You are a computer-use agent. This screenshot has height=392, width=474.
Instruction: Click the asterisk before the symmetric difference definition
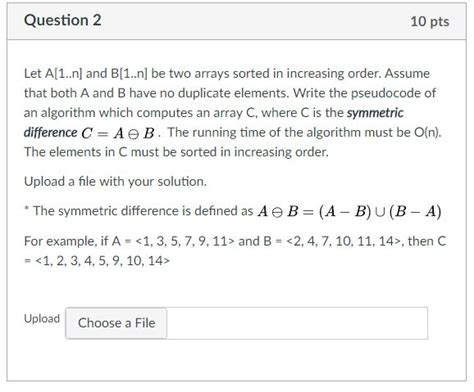click(26, 208)
